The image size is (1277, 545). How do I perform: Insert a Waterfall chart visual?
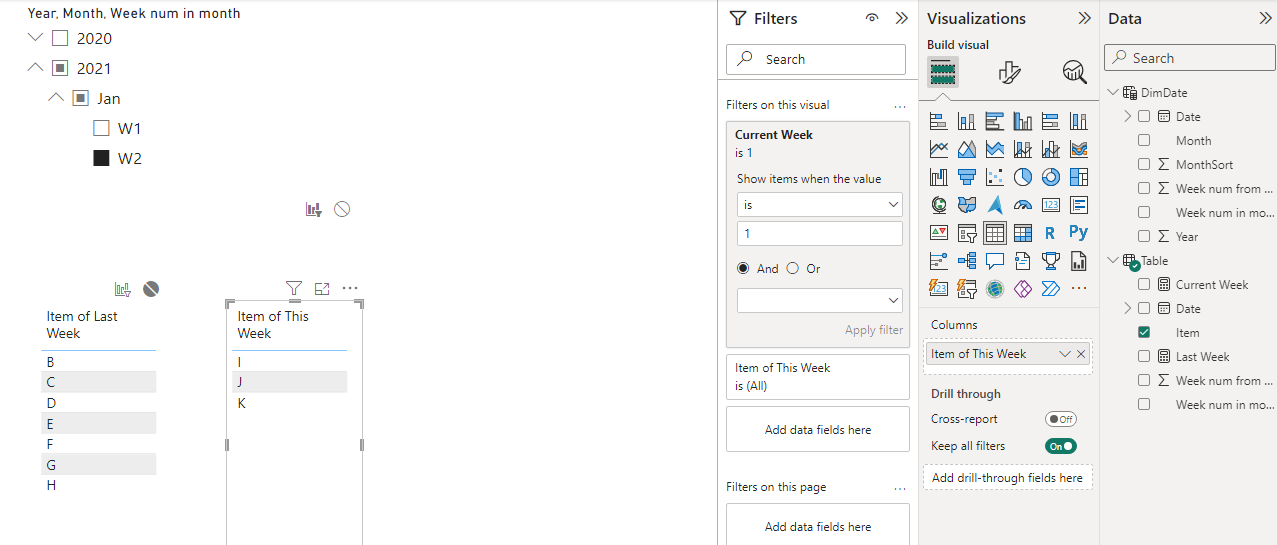[938, 177]
